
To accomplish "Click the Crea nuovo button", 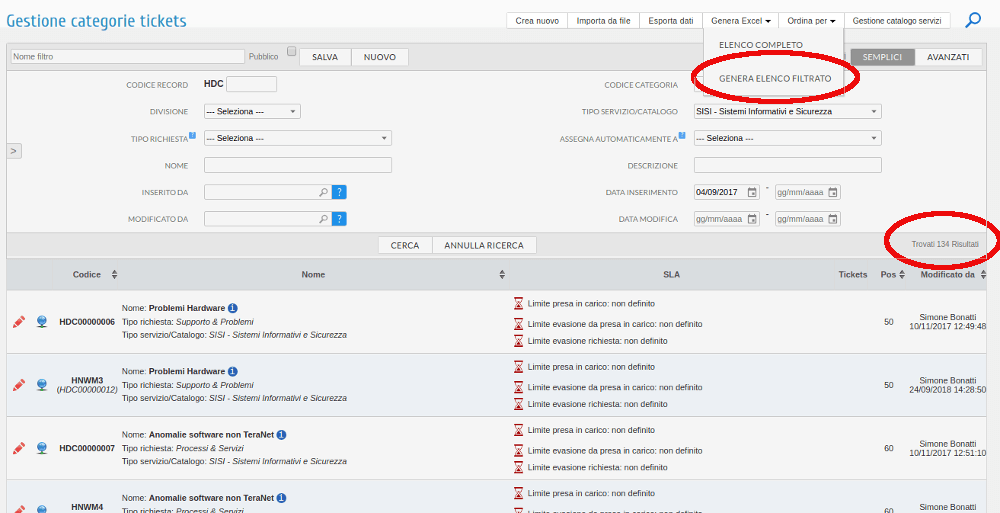I will tap(537, 20).
